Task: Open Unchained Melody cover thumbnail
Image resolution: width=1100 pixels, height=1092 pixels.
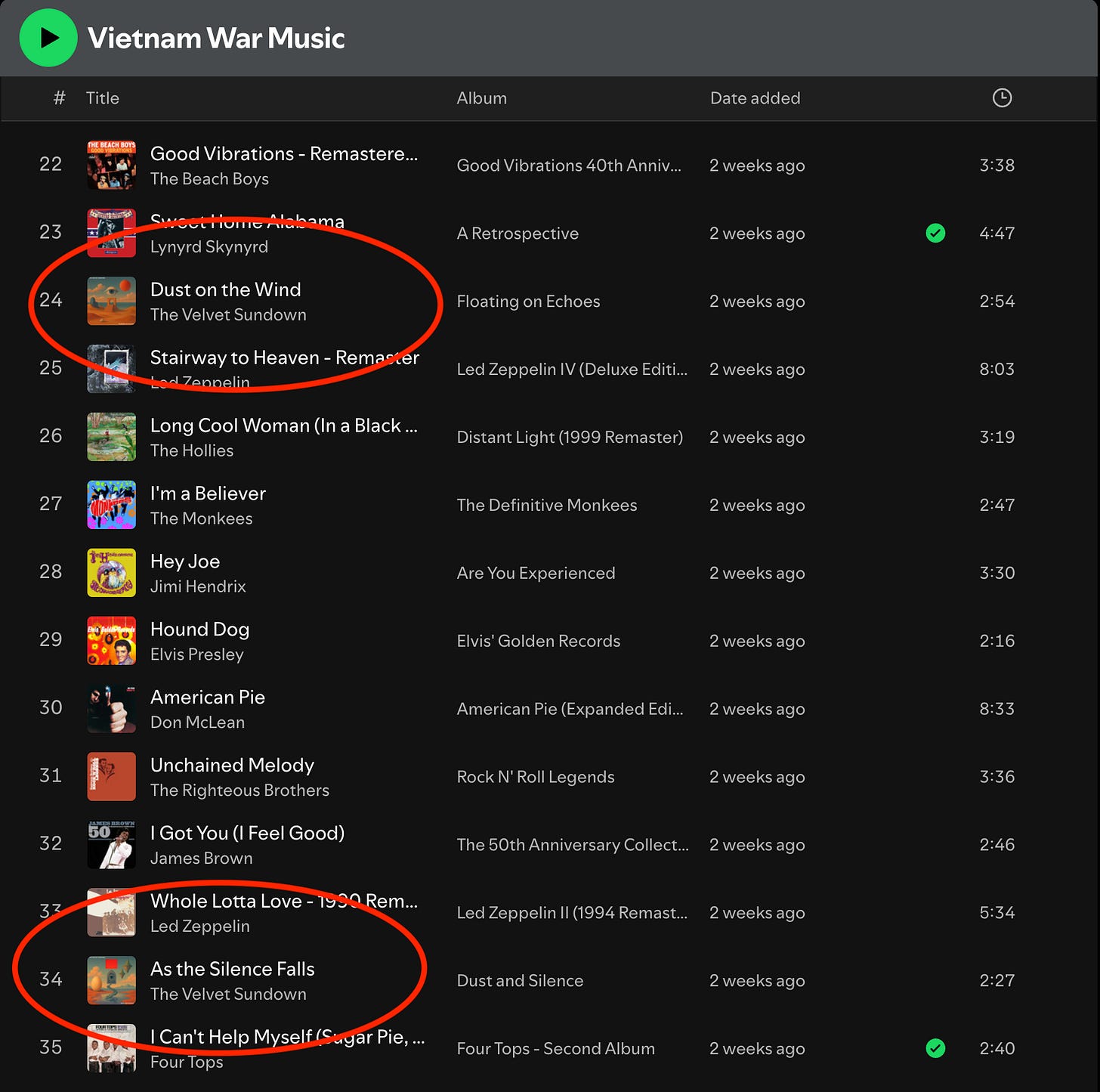Action: pyautogui.click(x=112, y=777)
